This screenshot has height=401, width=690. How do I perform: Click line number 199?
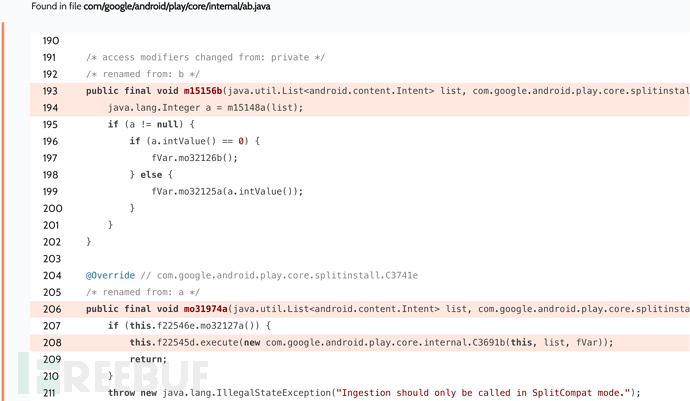[x=50, y=191]
